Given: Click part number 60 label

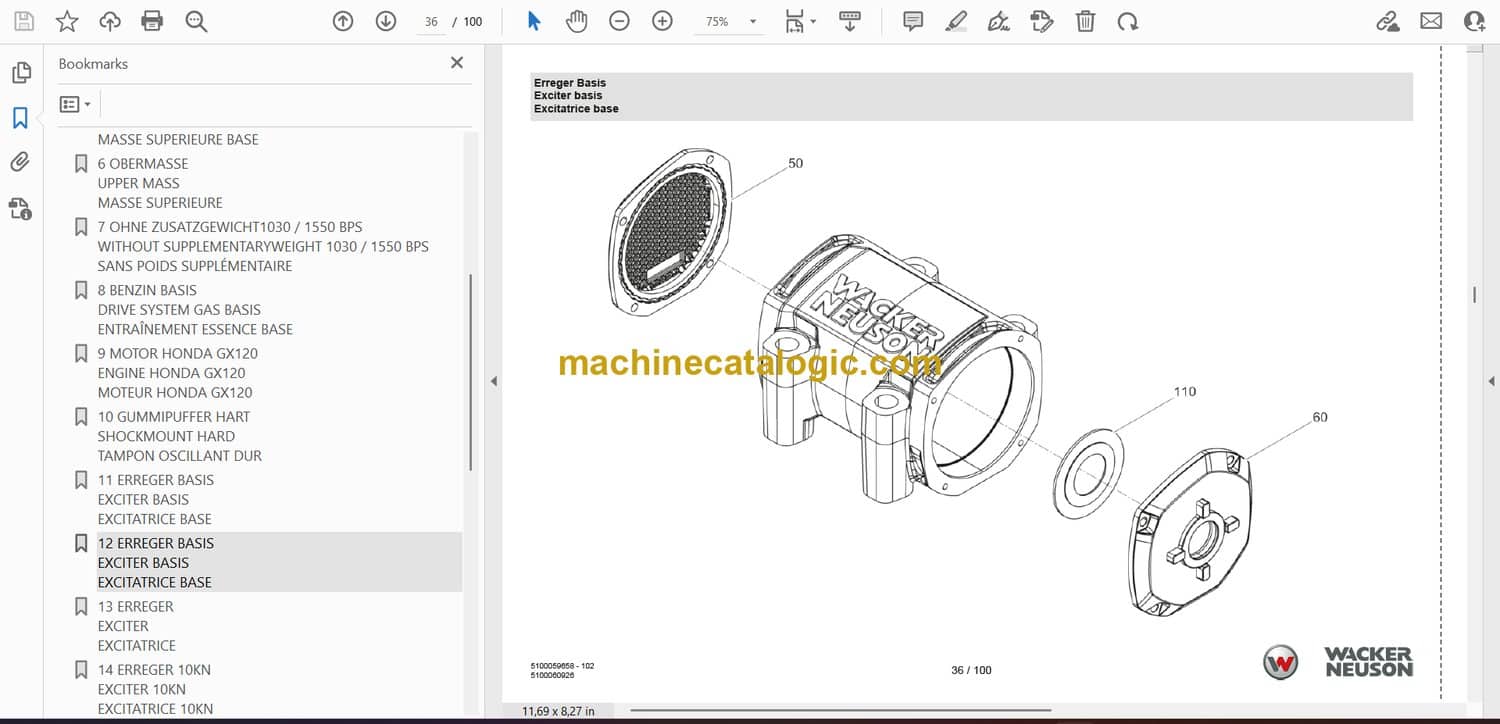Looking at the screenshot, I should [1320, 417].
